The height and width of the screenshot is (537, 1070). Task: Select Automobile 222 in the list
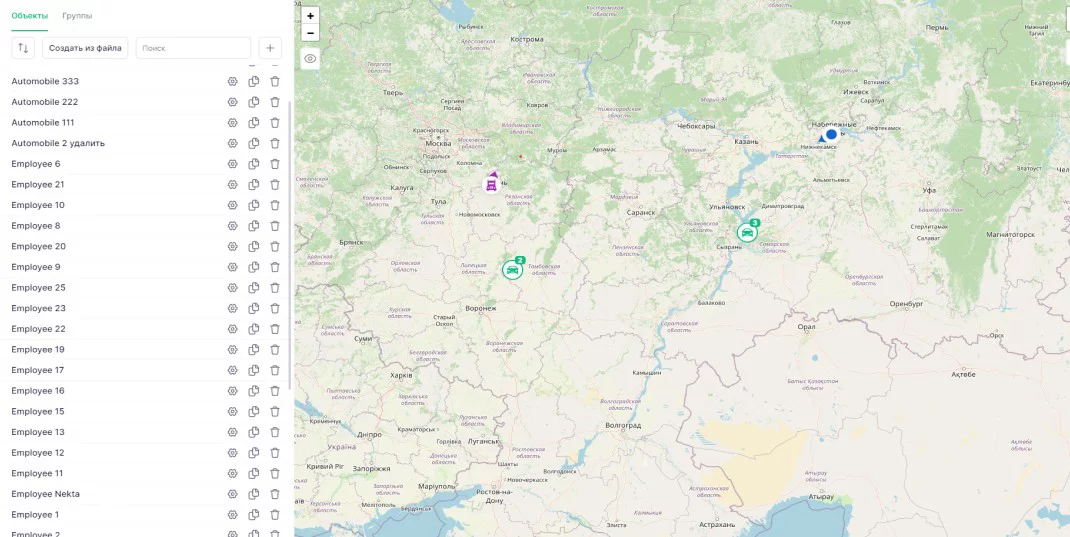tap(45, 102)
